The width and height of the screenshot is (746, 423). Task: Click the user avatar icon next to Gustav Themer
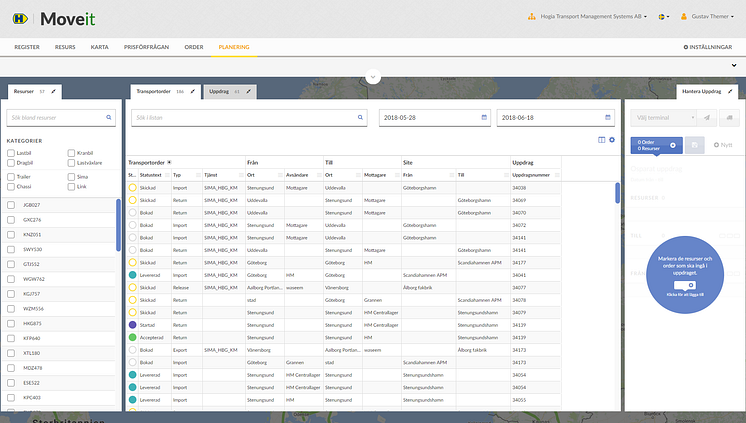[x=684, y=16]
